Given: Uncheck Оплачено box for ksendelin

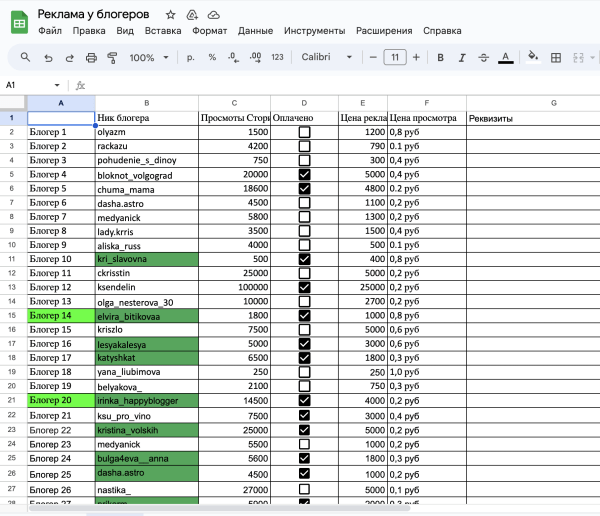Looking at the screenshot, I should coord(304,287).
